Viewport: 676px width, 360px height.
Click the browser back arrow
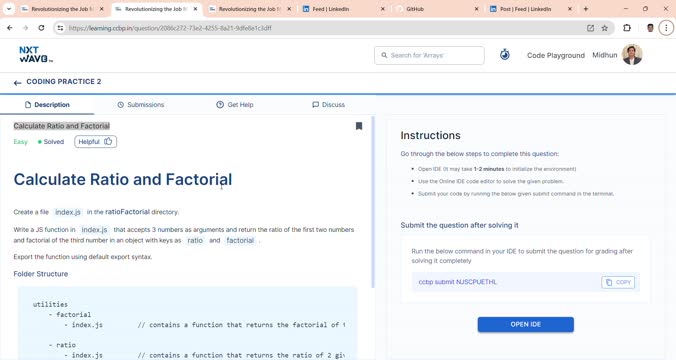9,28
